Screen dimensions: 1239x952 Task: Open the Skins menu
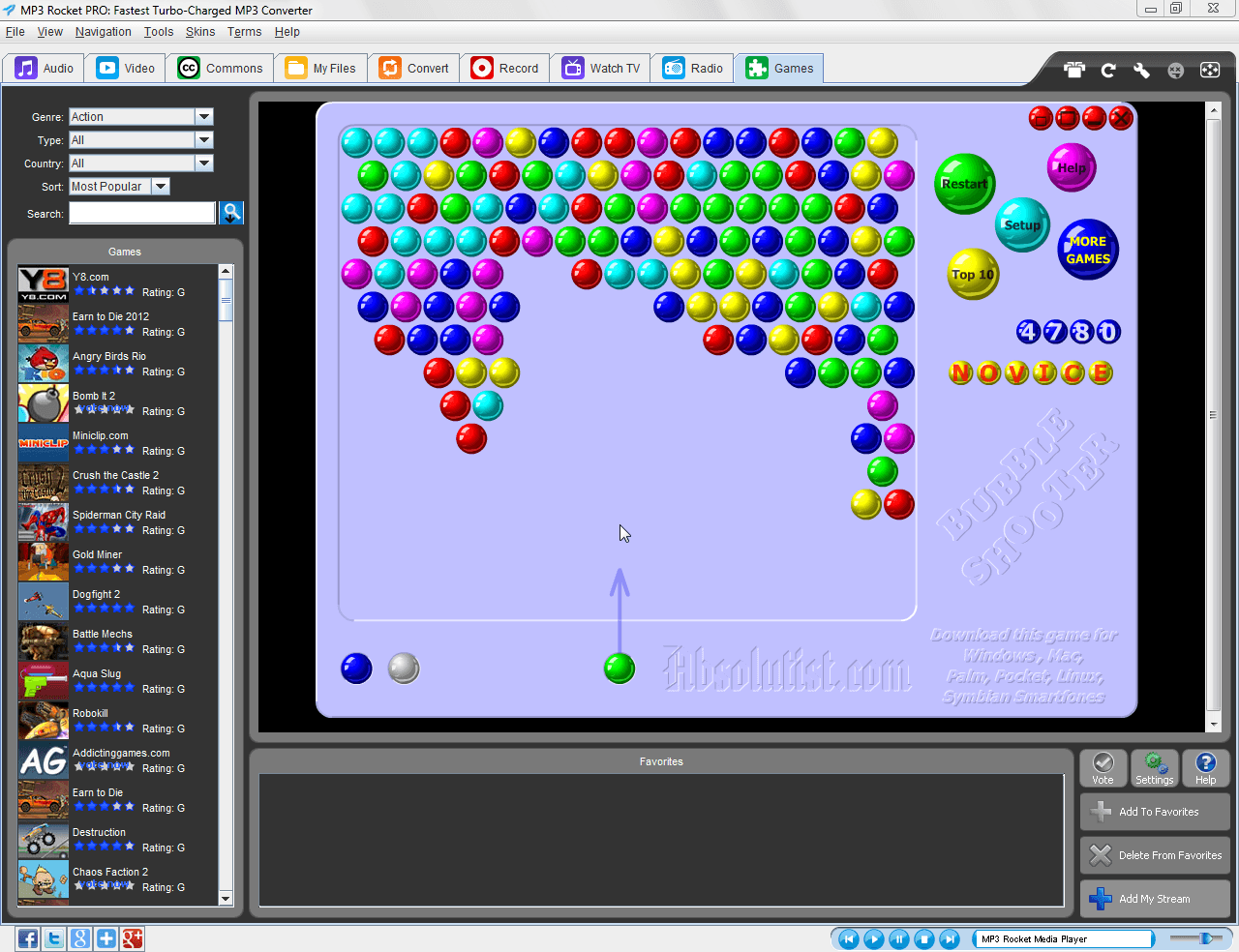coord(200,32)
